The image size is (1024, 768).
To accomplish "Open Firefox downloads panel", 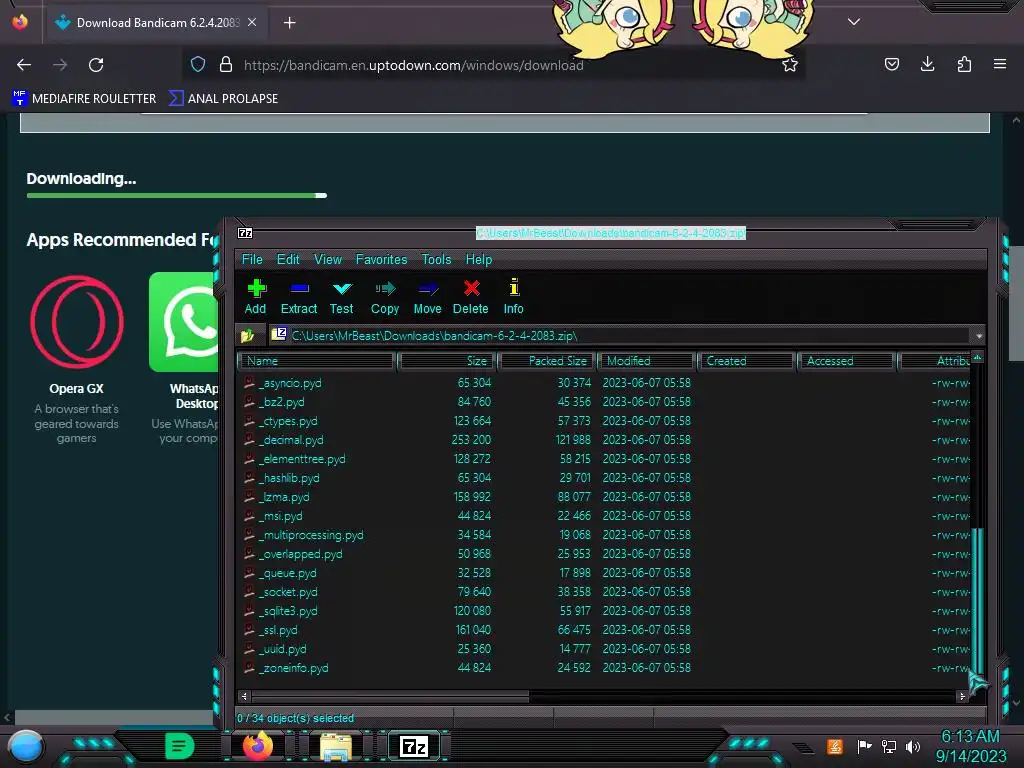I will (927, 64).
